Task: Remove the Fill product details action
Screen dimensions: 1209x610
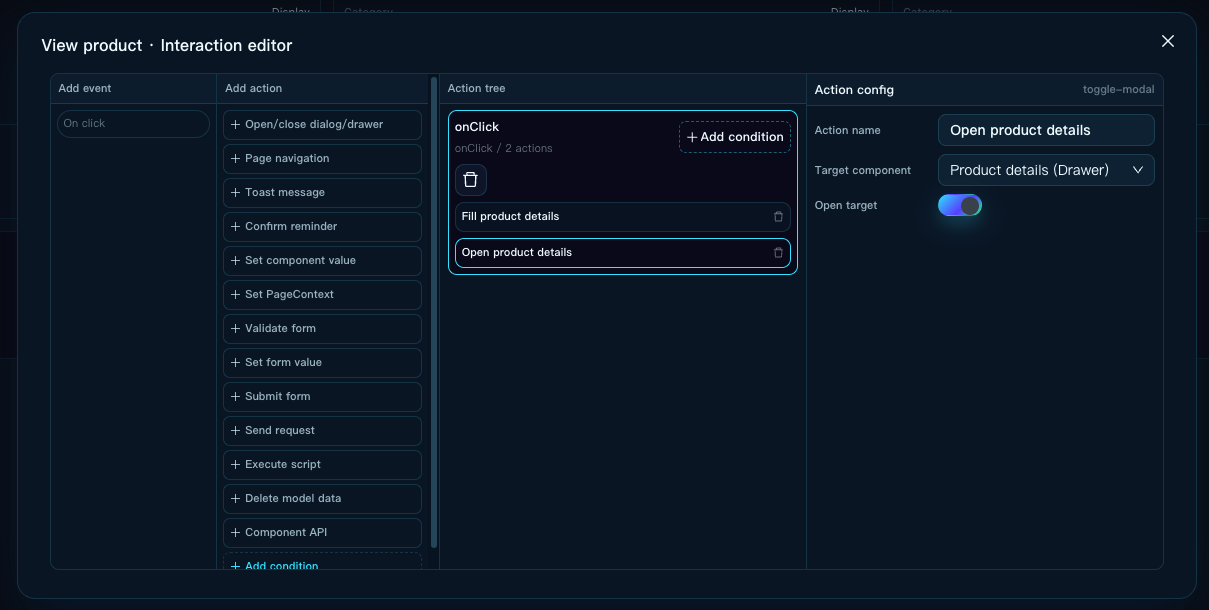Action: point(778,217)
